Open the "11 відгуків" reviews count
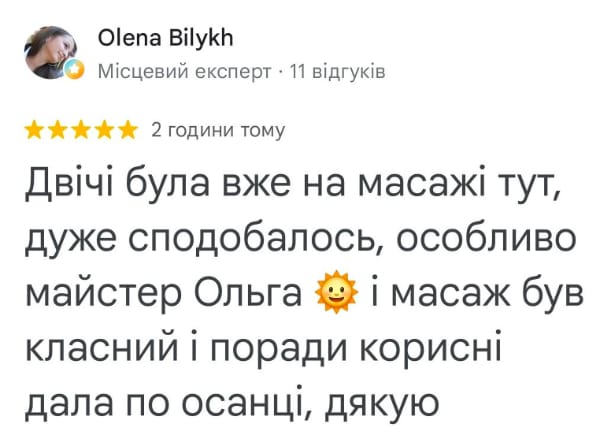 coord(338,72)
